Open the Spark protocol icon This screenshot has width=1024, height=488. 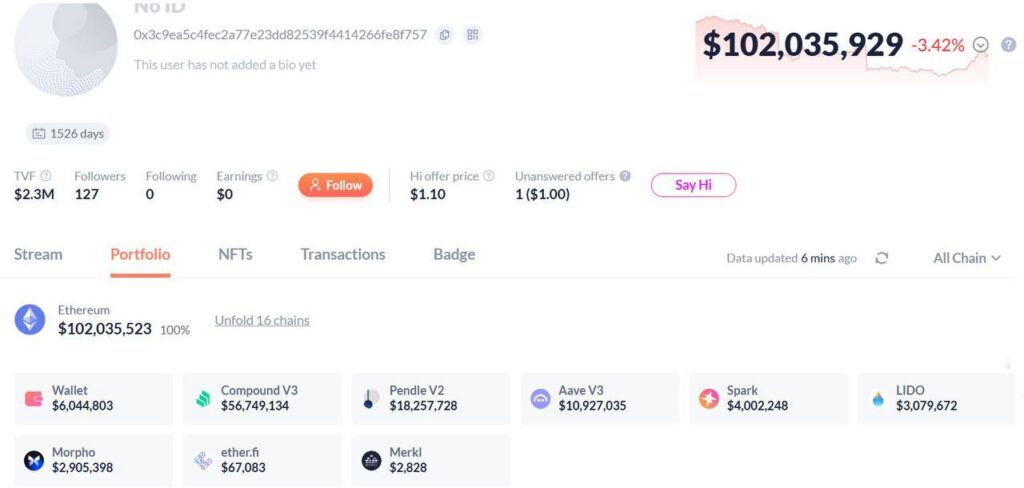point(709,399)
